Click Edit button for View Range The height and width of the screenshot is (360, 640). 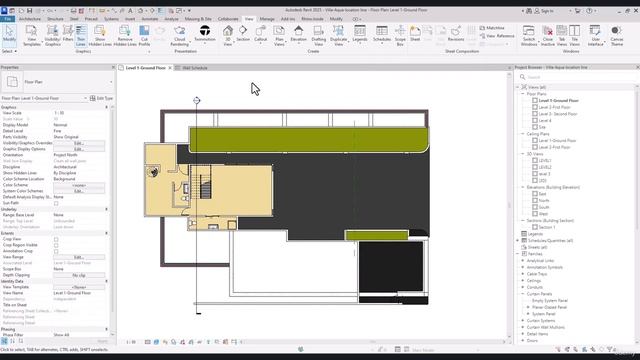(79, 258)
